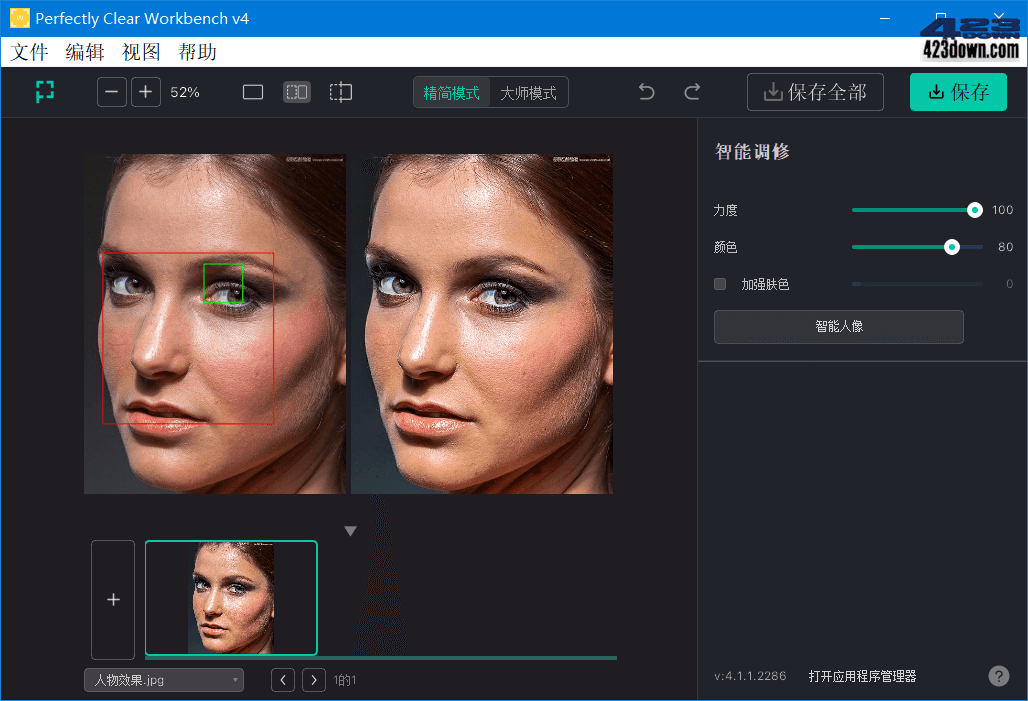Image resolution: width=1028 pixels, height=701 pixels.
Task: Click the zoom out minus icon
Action: point(111,91)
